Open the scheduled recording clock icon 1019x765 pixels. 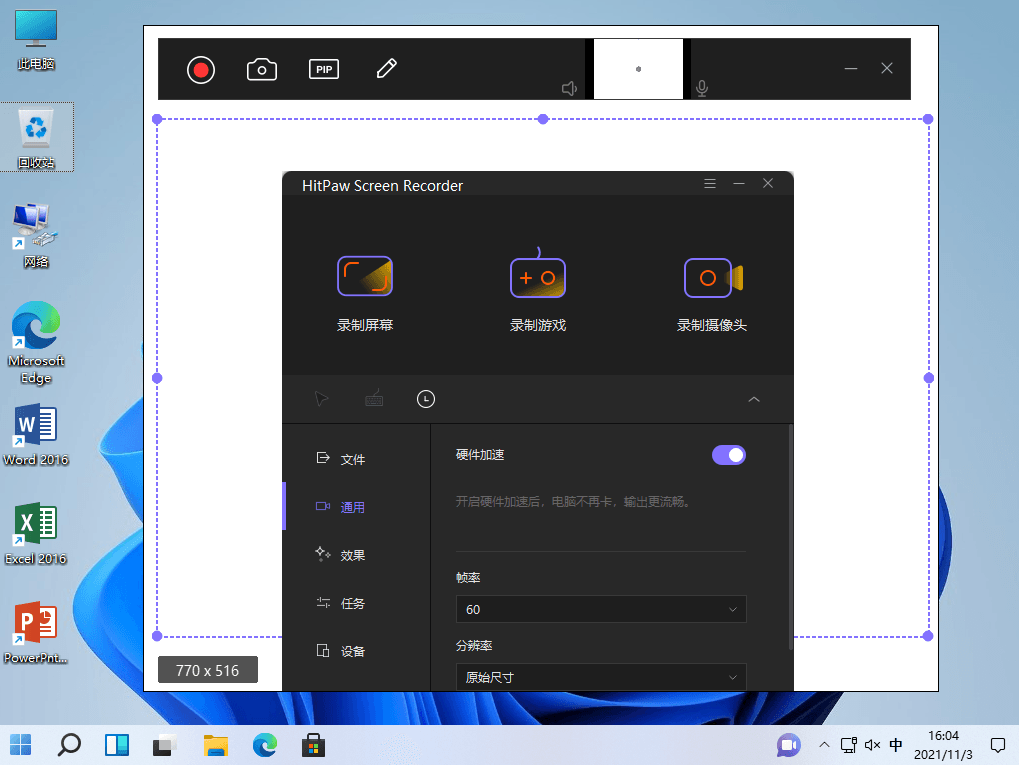[426, 399]
